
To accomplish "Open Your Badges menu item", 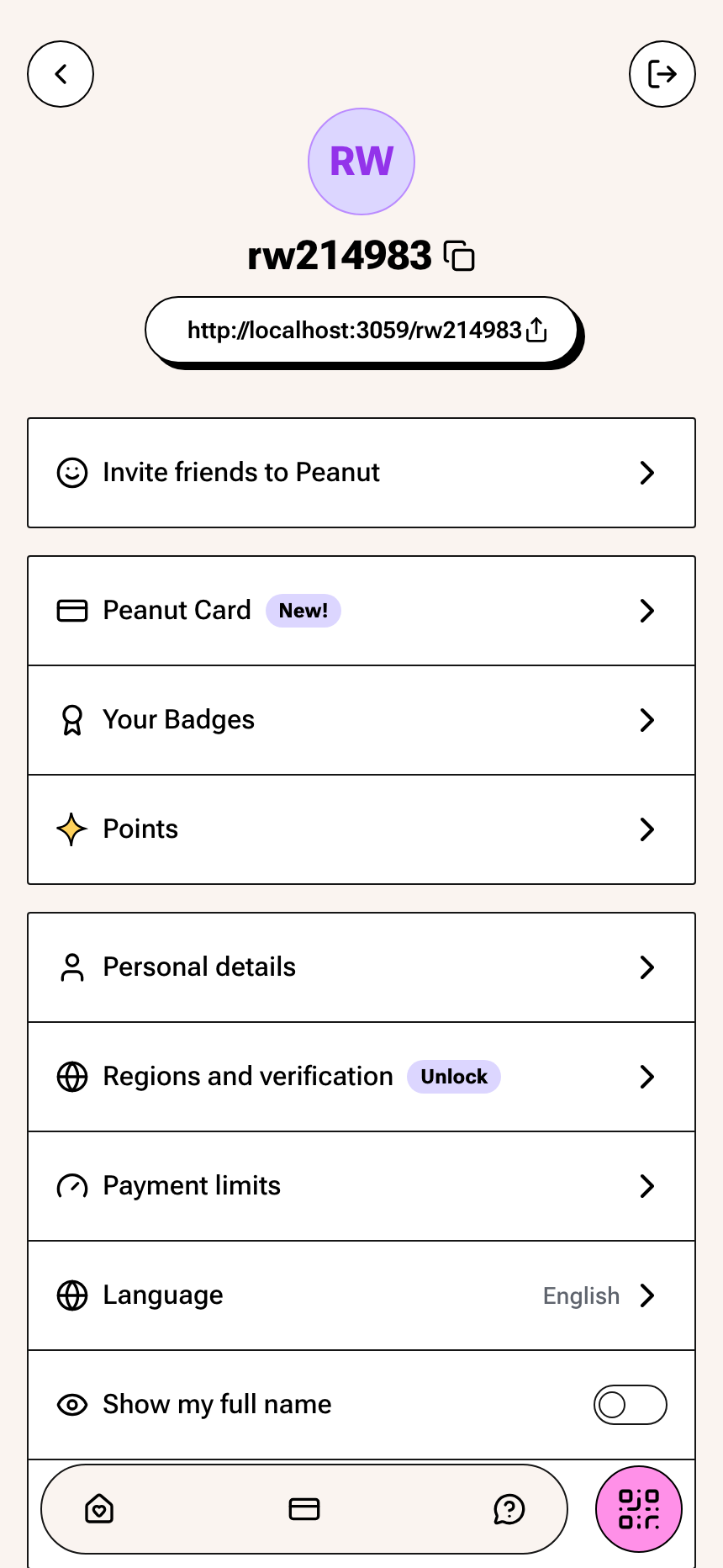I will click(x=361, y=720).
